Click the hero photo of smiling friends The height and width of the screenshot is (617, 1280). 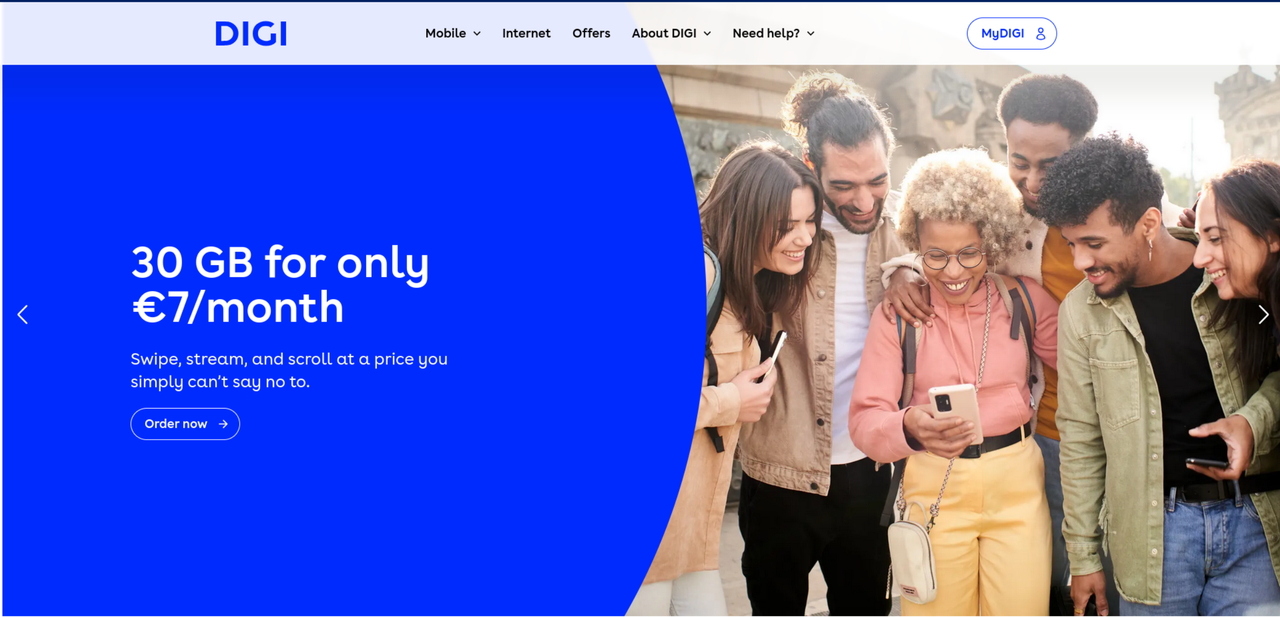(960, 340)
